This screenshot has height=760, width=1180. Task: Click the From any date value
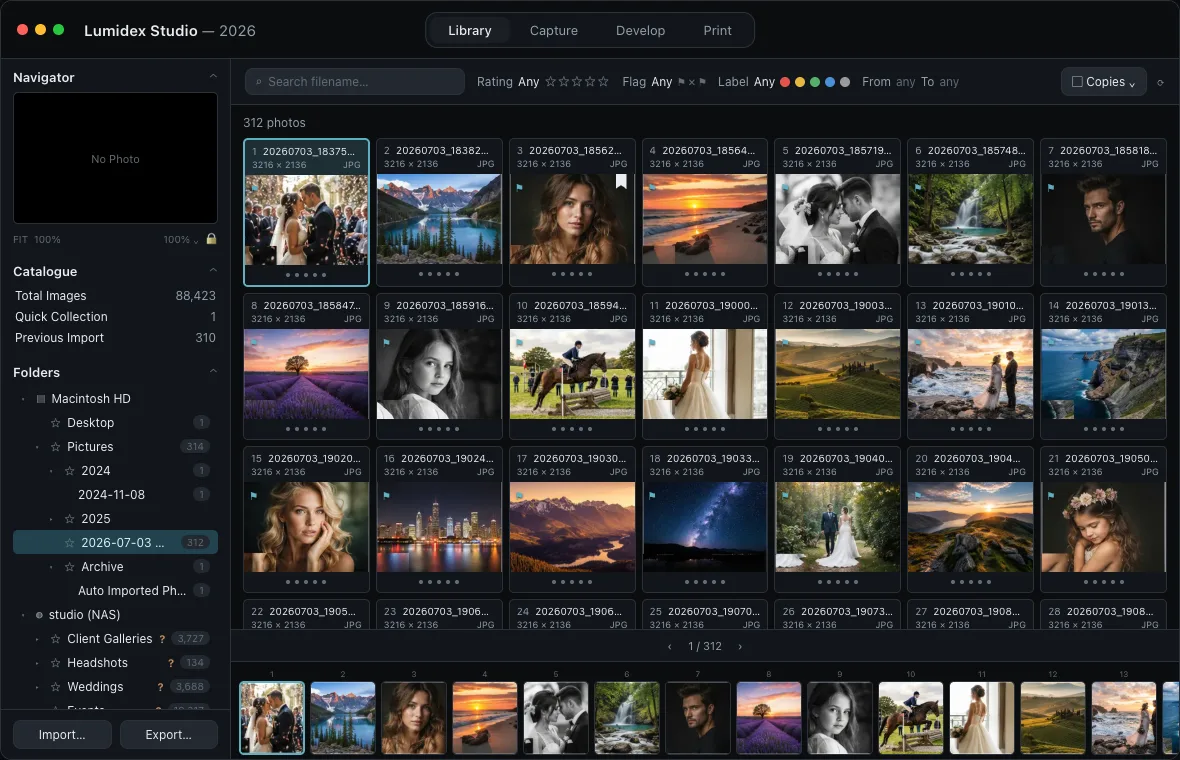pos(905,81)
